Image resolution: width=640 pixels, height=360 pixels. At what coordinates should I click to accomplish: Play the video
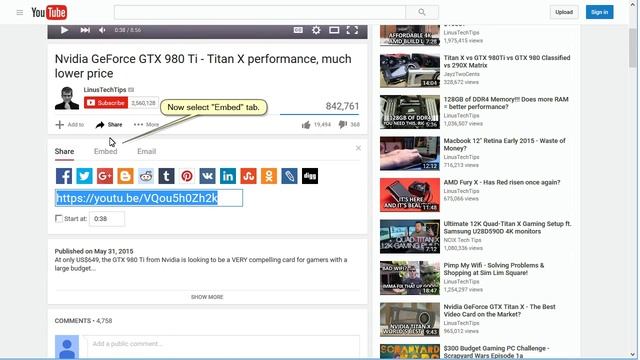(x=64, y=30)
